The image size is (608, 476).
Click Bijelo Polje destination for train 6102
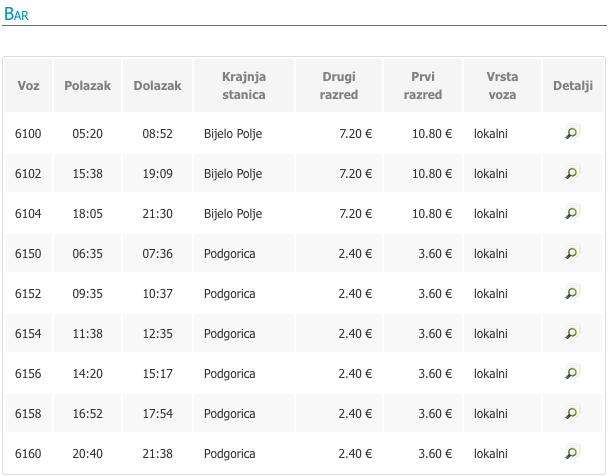click(x=233, y=174)
